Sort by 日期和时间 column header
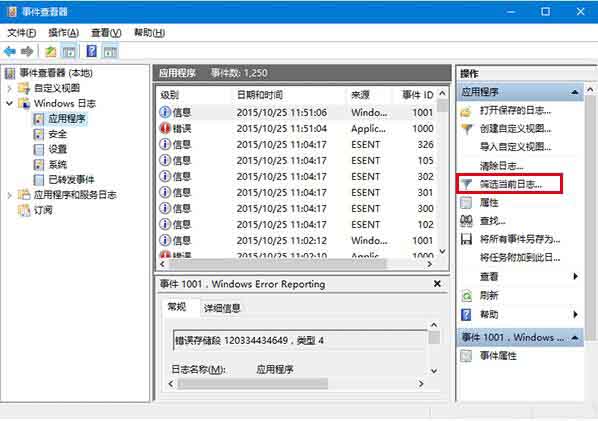Image resolution: width=598 pixels, height=421 pixels. click(x=290, y=95)
